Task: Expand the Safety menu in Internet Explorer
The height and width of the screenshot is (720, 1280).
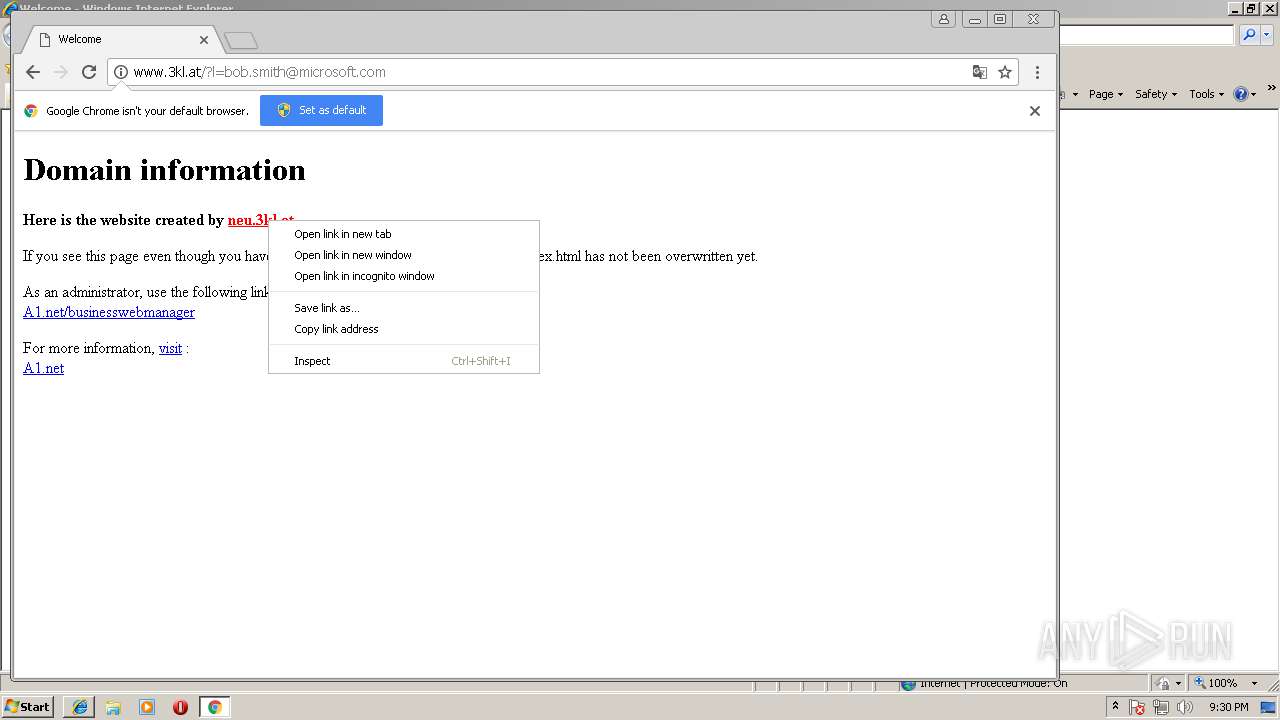Action: click(x=1155, y=94)
